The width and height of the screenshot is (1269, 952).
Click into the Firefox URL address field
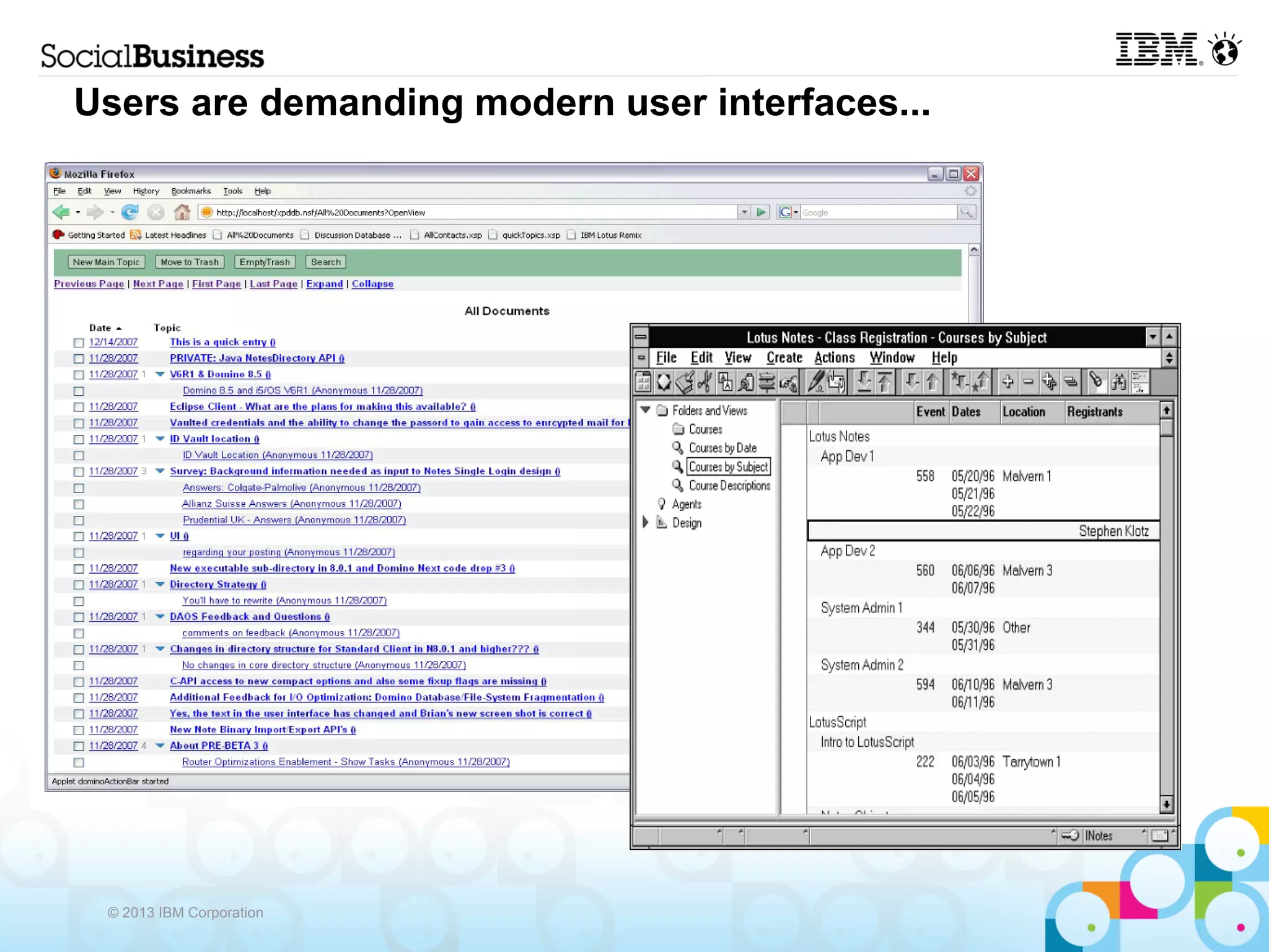point(468,212)
